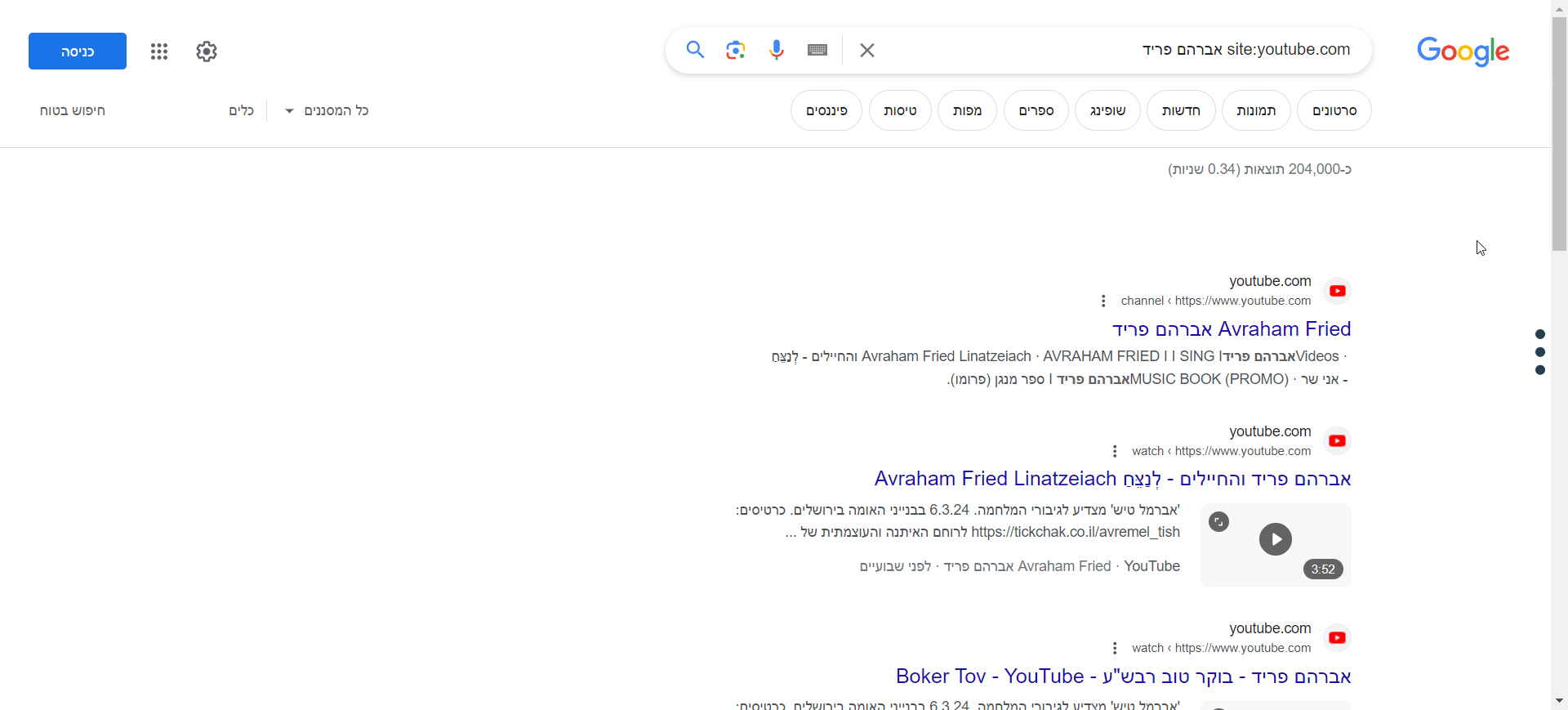Click the tickchak.co.il link in snippet

point(1075,532)
